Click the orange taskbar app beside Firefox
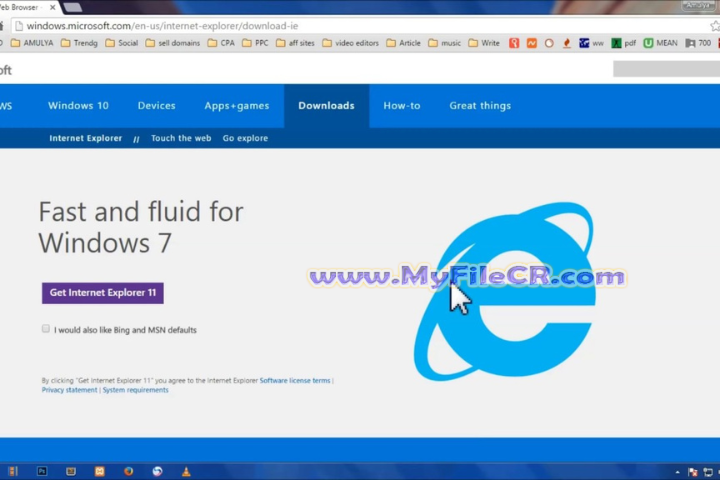This screenshot has width=720, height=480. tap(100, 471)
